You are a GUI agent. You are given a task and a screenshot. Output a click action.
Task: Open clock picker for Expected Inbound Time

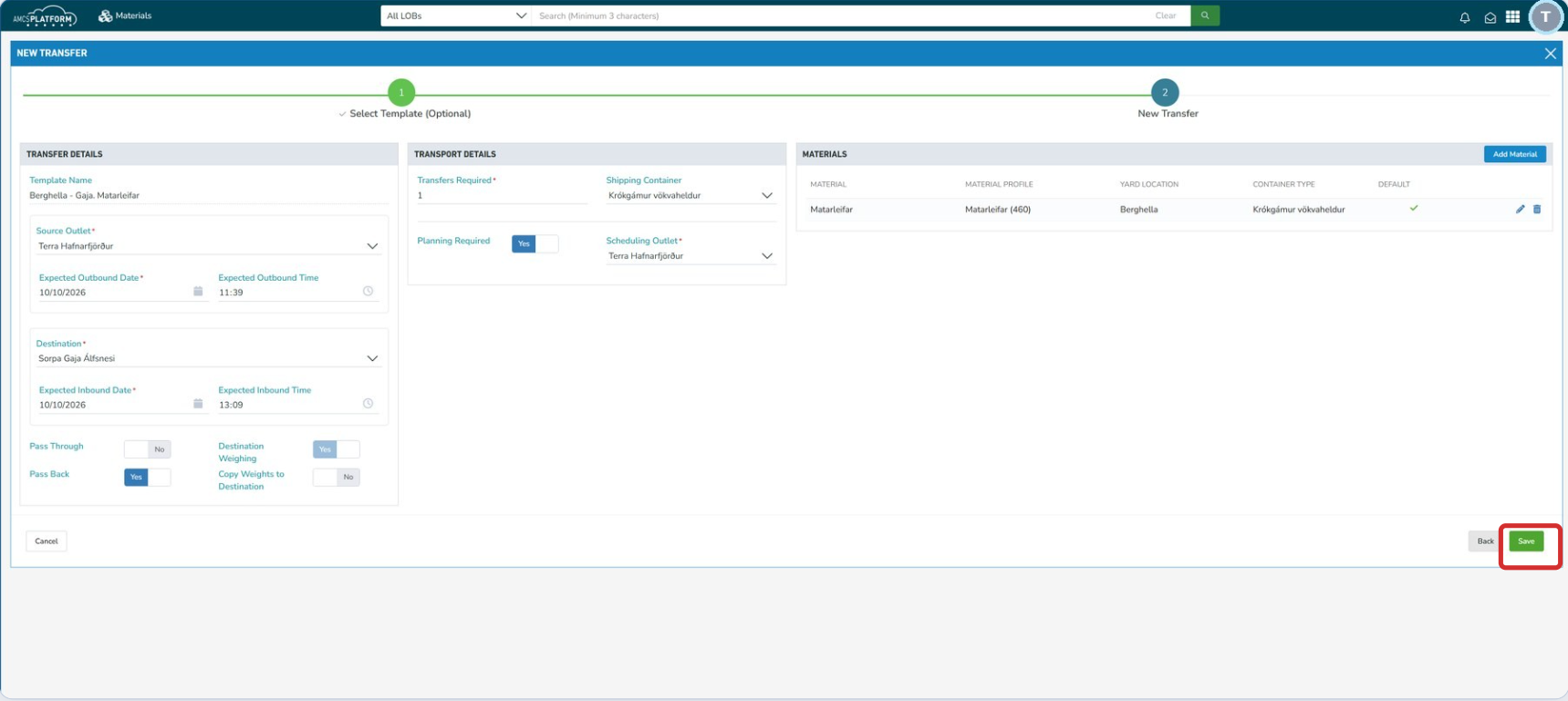369,404
